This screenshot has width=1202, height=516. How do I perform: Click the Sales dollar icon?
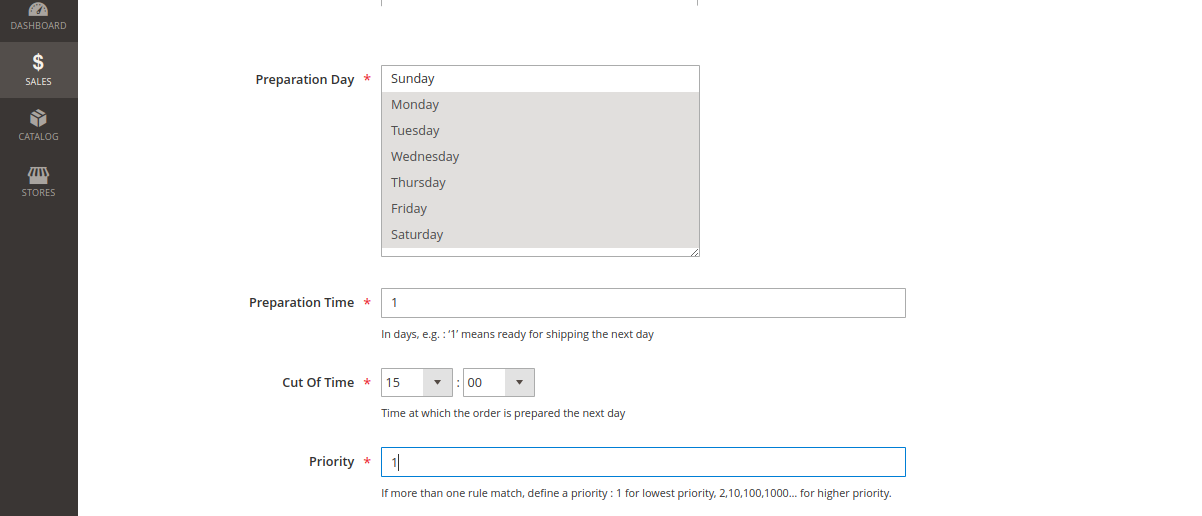pos(38,62)
